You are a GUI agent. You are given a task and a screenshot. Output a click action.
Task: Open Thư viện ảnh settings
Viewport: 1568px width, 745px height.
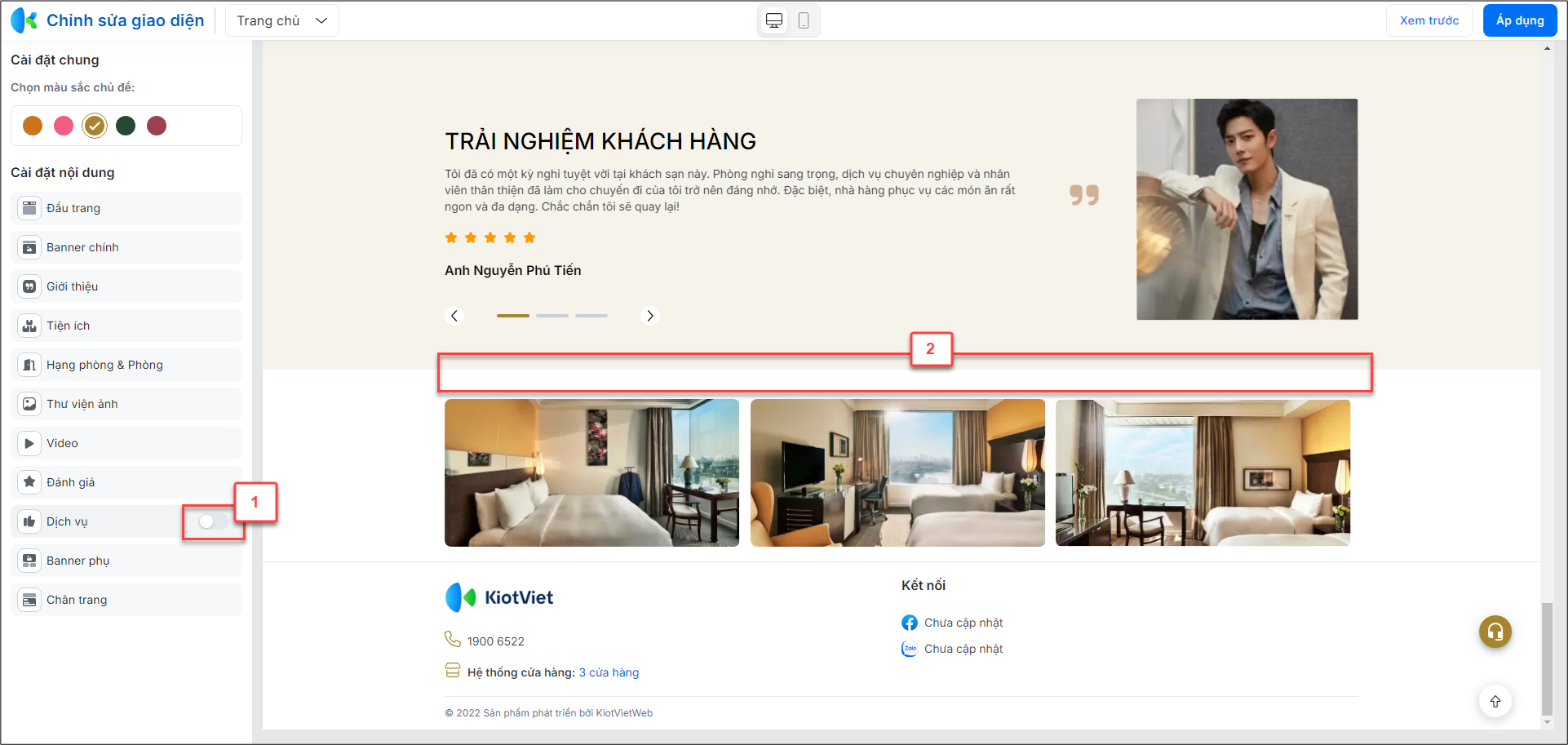[126, 404]
